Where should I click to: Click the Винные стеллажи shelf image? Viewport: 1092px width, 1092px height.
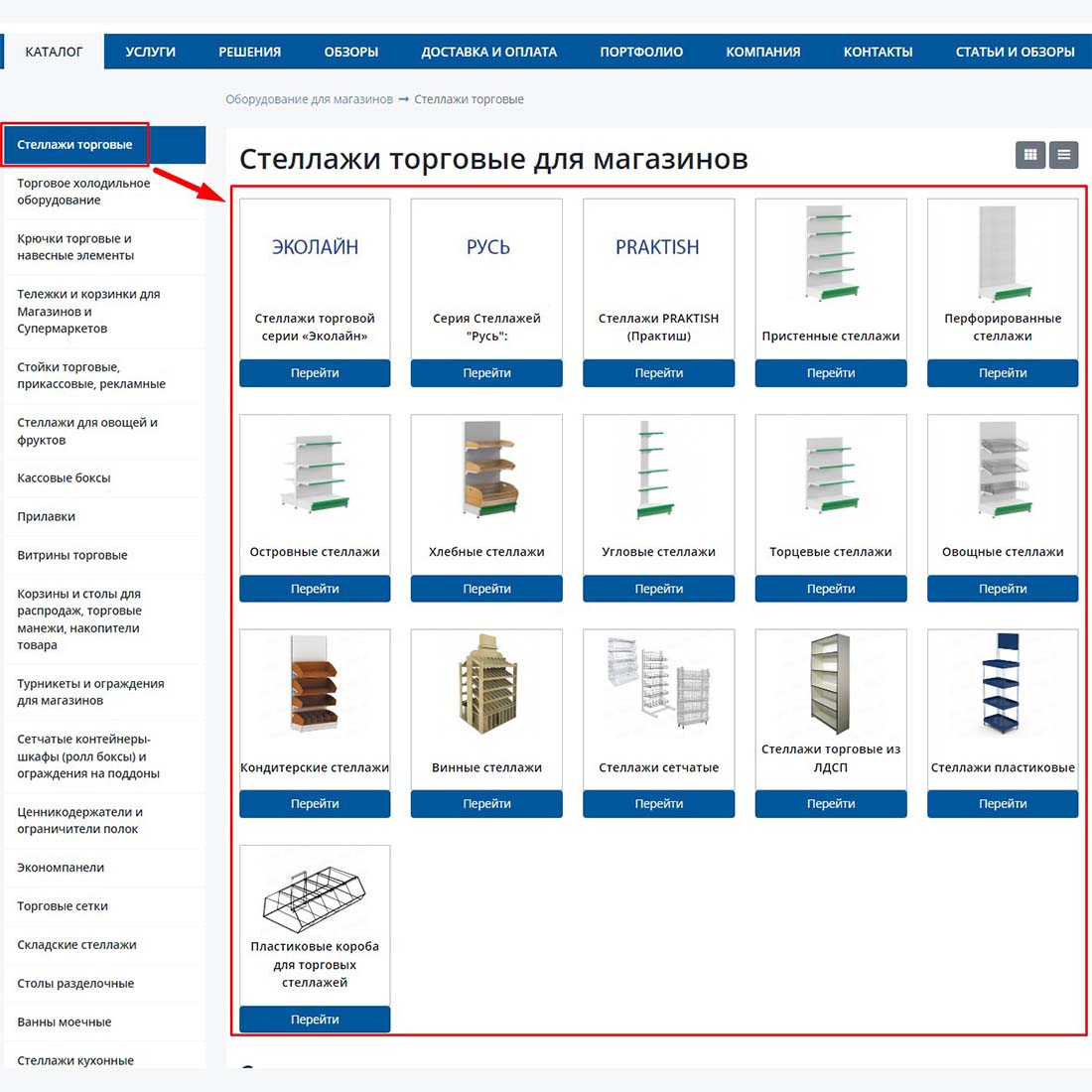click(486, 685)
